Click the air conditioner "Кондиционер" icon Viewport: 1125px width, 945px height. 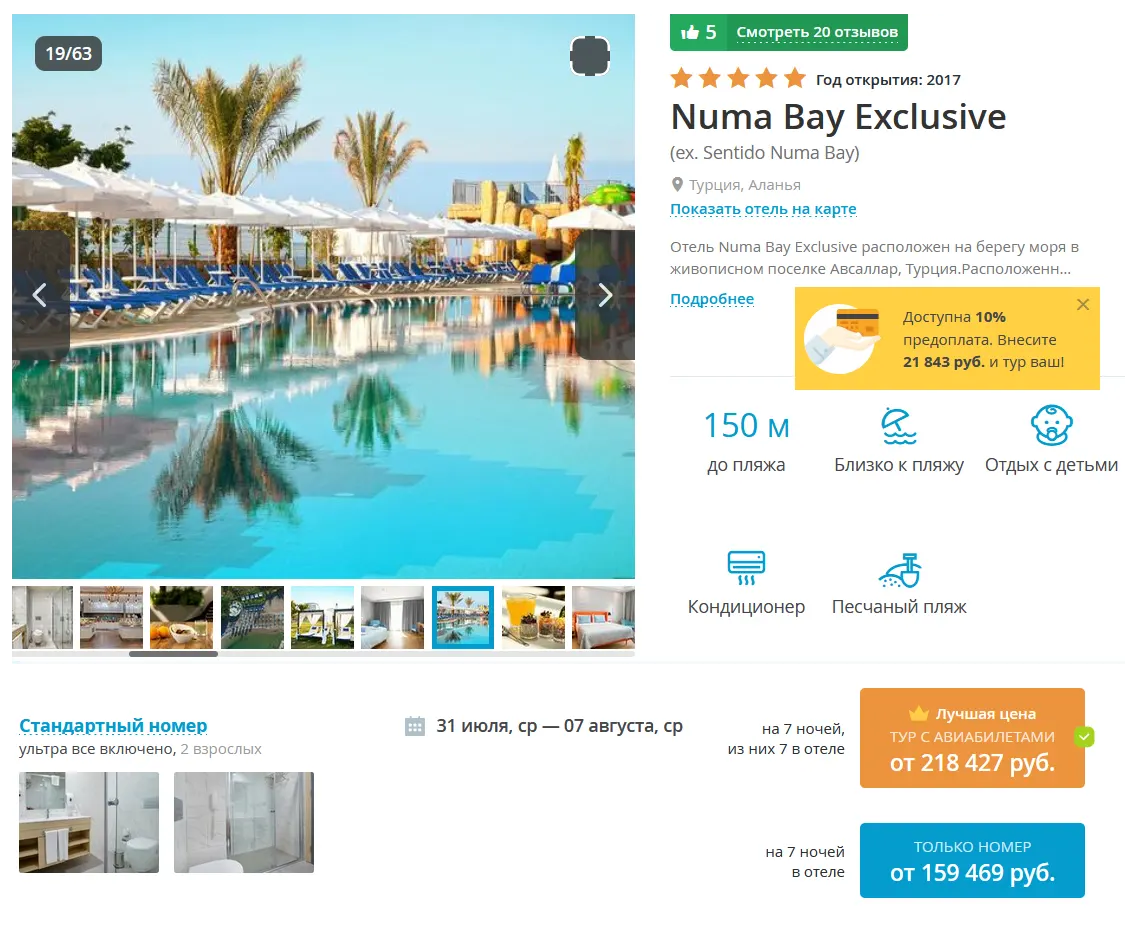[x=746, y=568]
